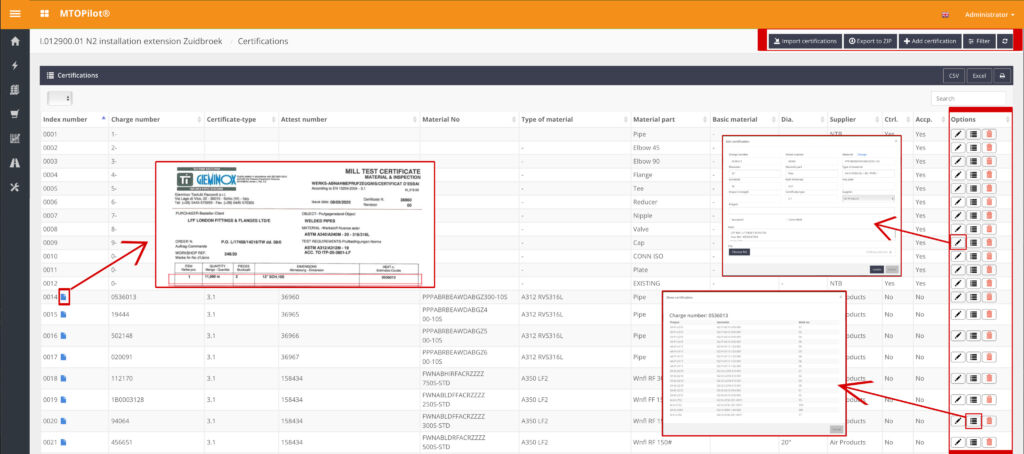Click Add certification button
The height and width of the screenshot is (454, 1024).
928,41
